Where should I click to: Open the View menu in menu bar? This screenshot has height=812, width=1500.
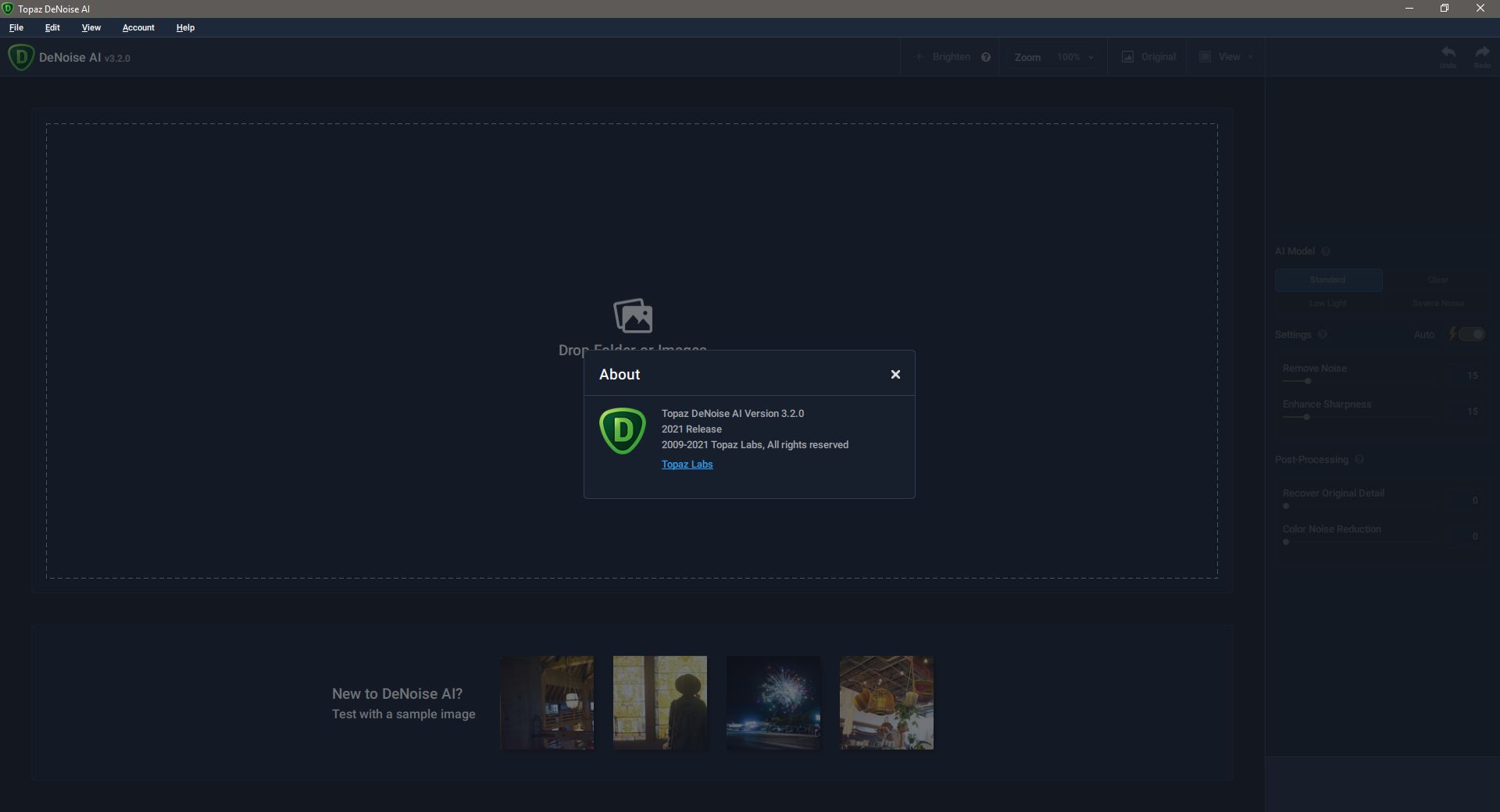91,27
